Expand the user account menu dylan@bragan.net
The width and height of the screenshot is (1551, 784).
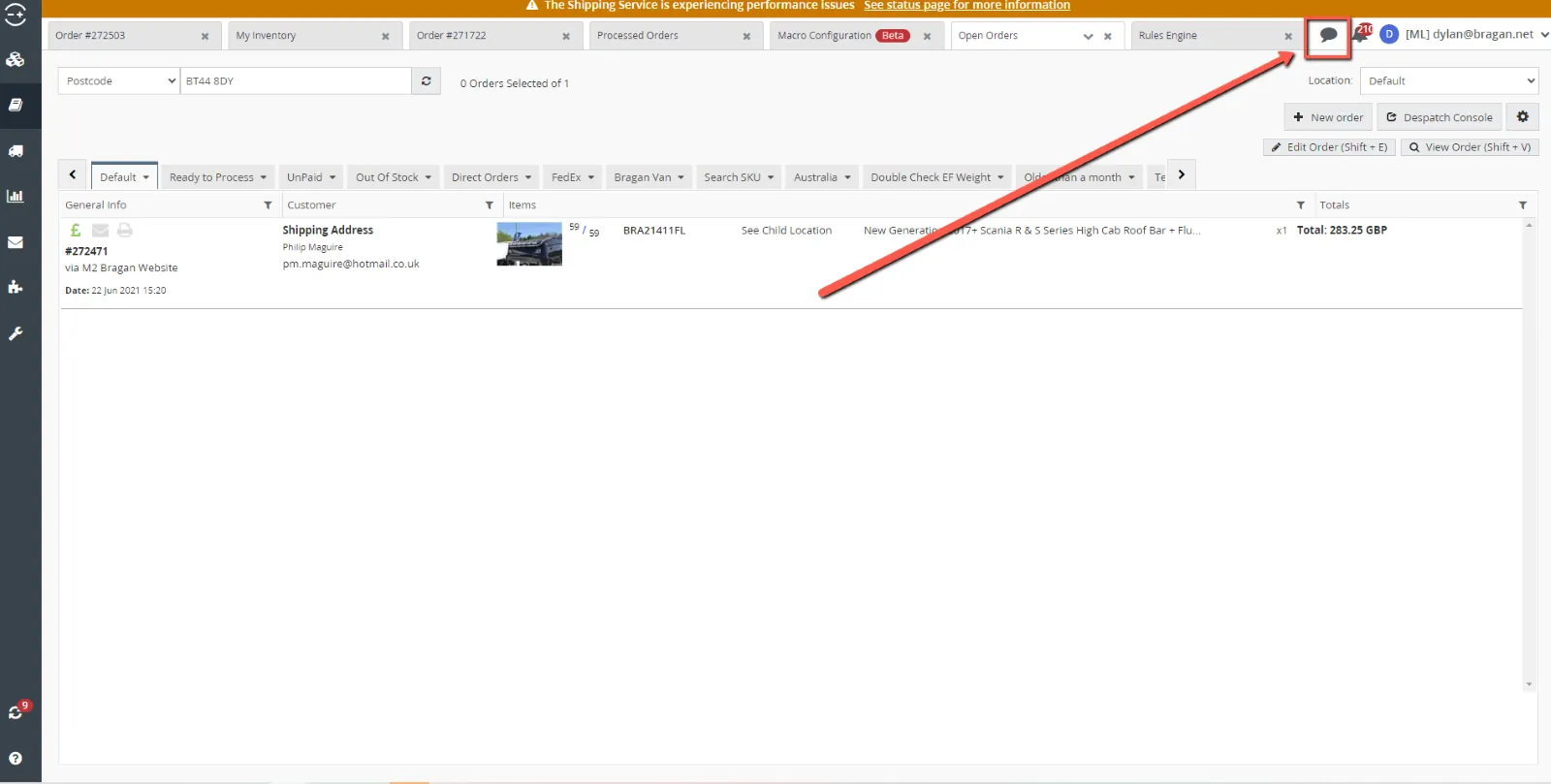pos(1476,34)
